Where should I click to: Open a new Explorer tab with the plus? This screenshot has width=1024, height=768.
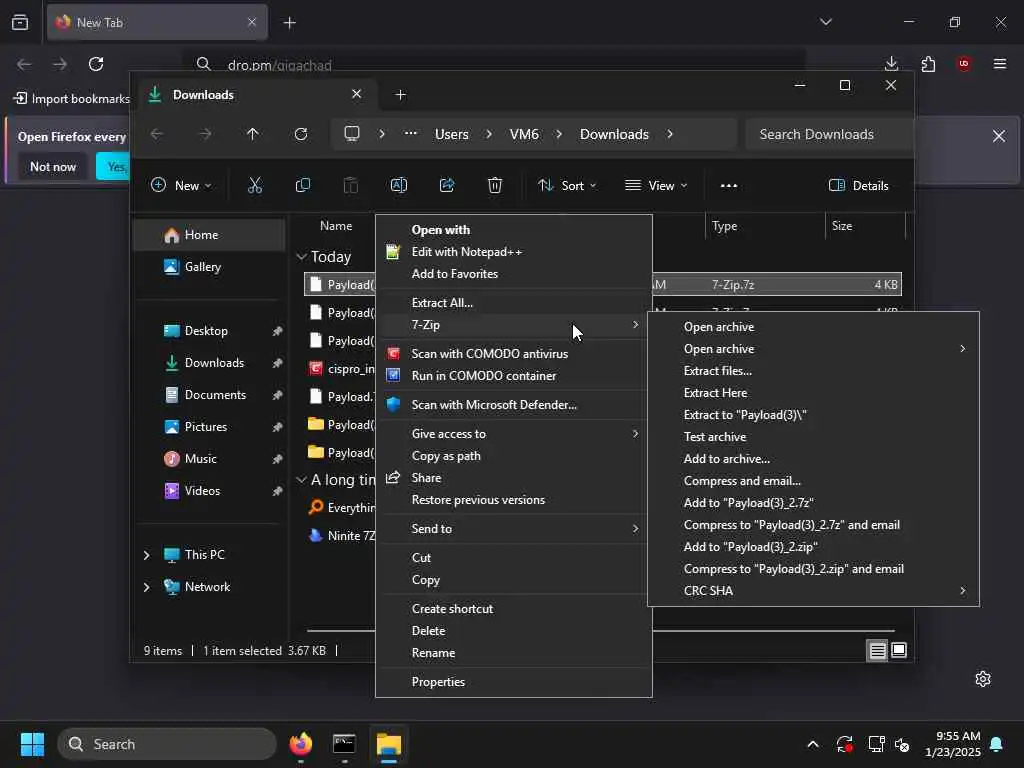pyautogui.click(x=400, y=95)
